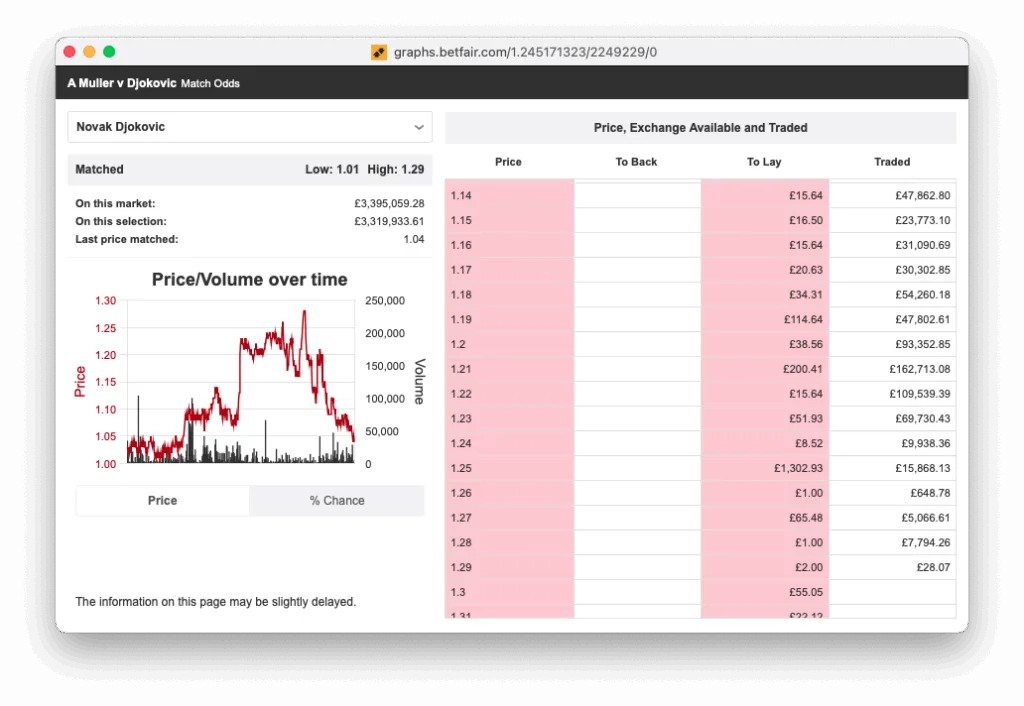The image size is (1024, 706).
Task: Click selection matched total £3,319,933.61
Action: [x=389, y=221]
